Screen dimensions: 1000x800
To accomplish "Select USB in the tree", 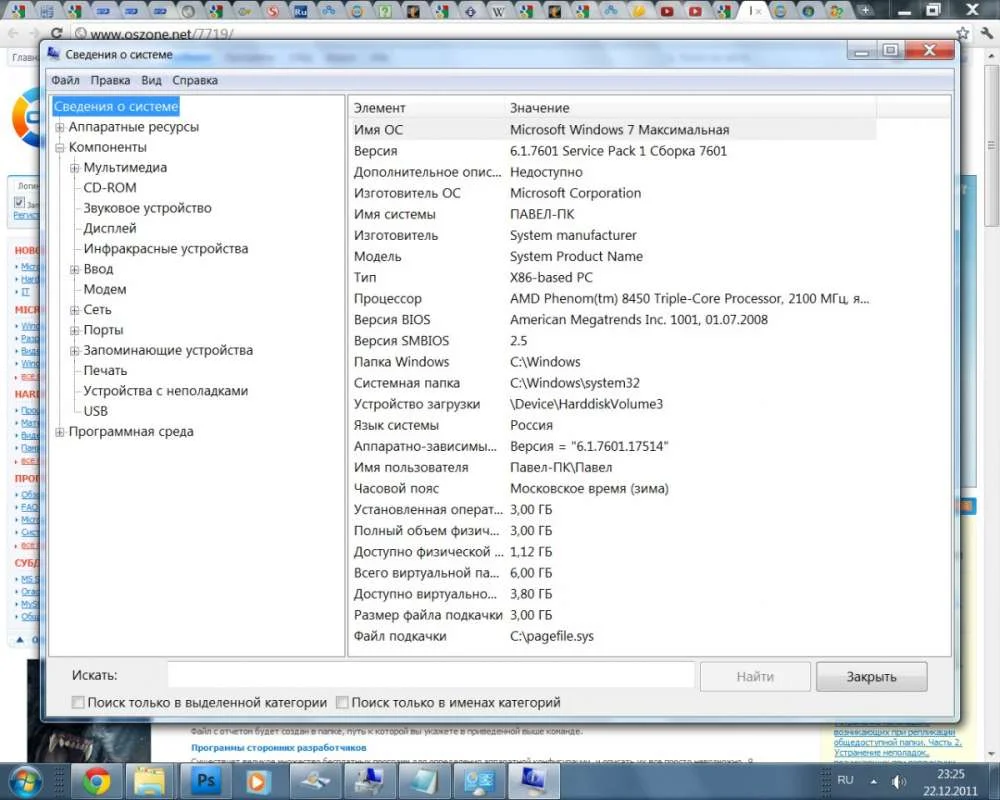I will [96, 411].
